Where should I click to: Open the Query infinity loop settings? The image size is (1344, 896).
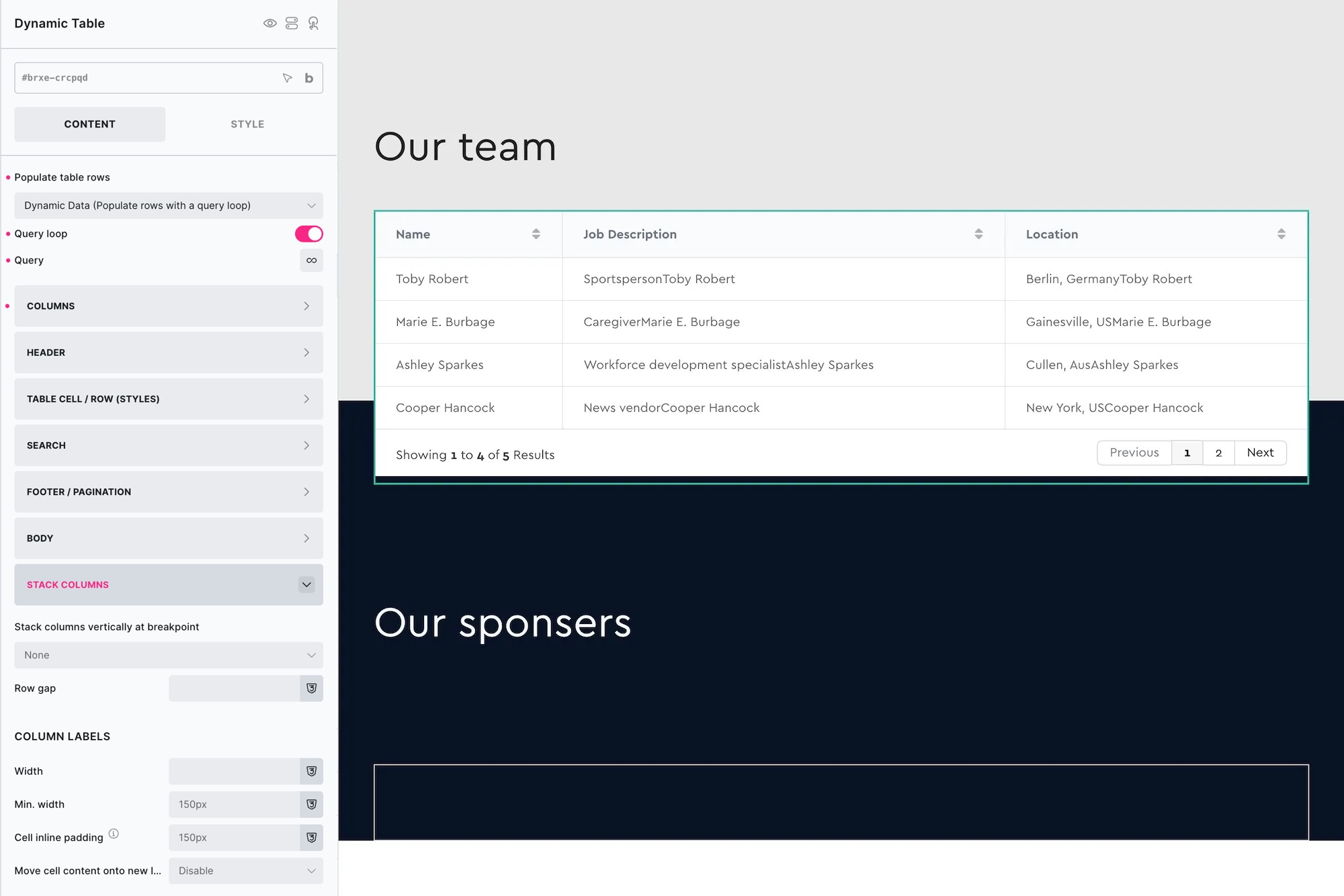(x=311, y=261)
